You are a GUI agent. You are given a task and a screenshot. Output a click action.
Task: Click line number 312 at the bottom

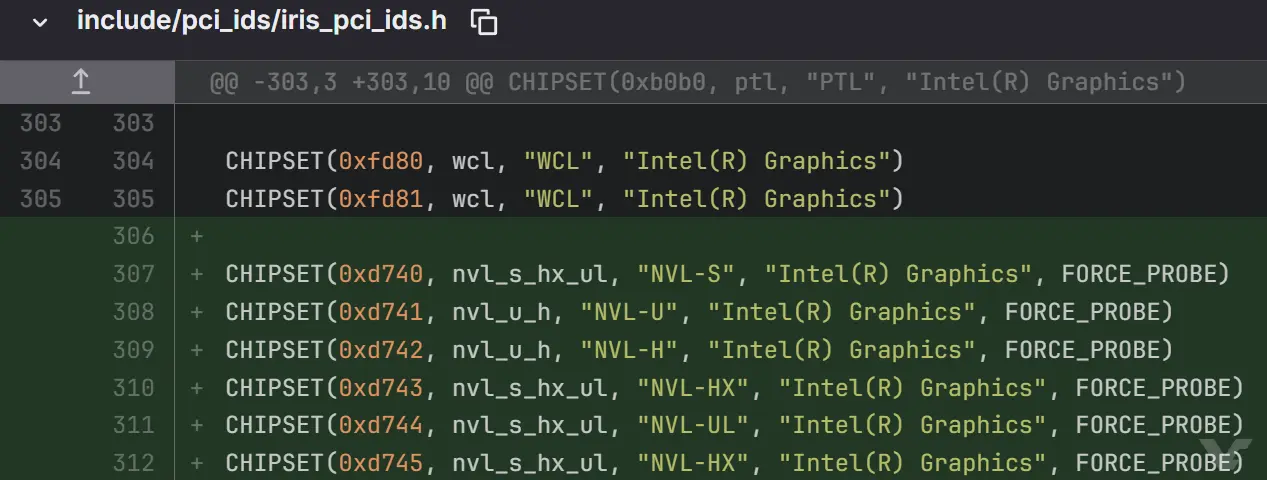pos(133,463)
